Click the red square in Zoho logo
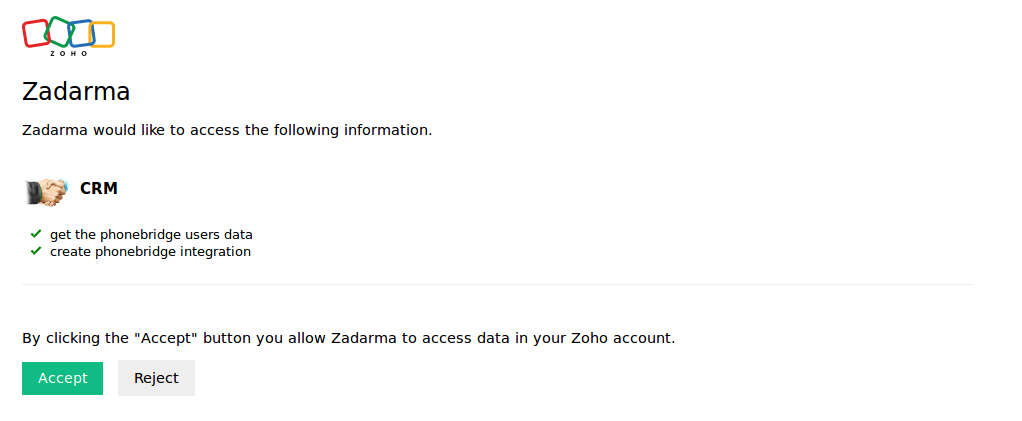This screenshot has width=1022, height=421. 36,33
